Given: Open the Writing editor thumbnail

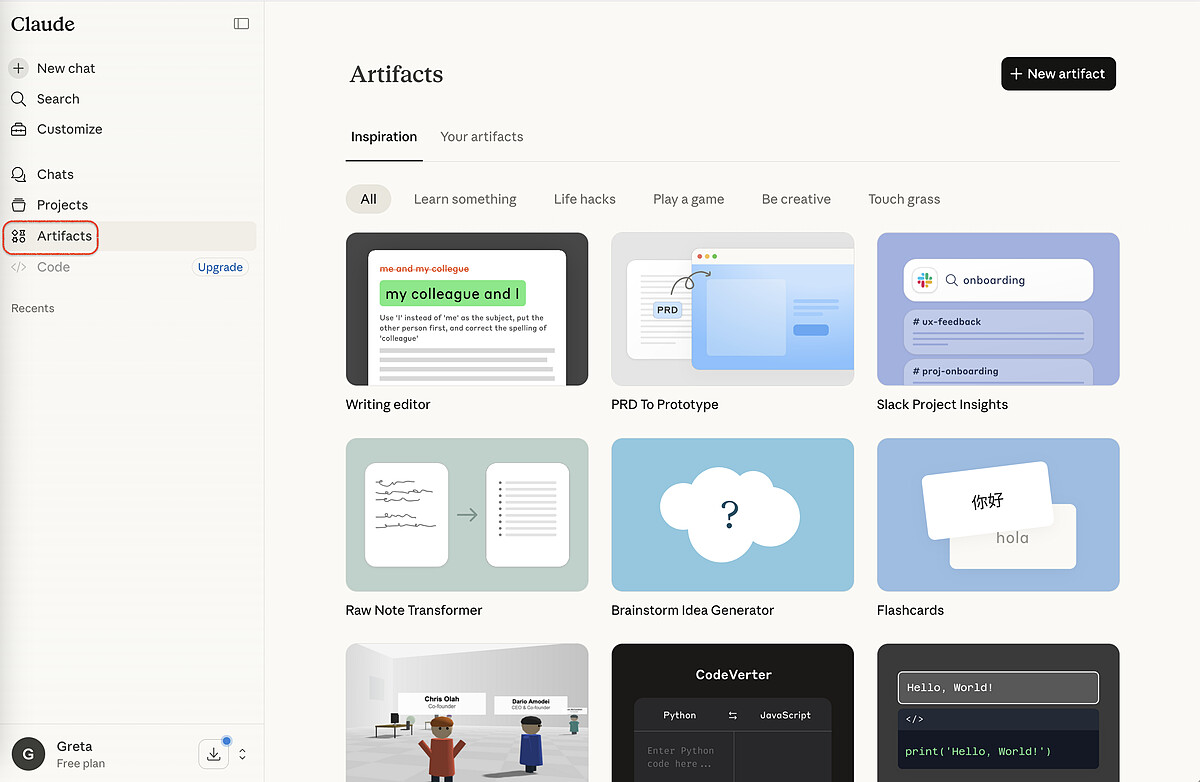Looking at the screenshot, I should (467, 309).
